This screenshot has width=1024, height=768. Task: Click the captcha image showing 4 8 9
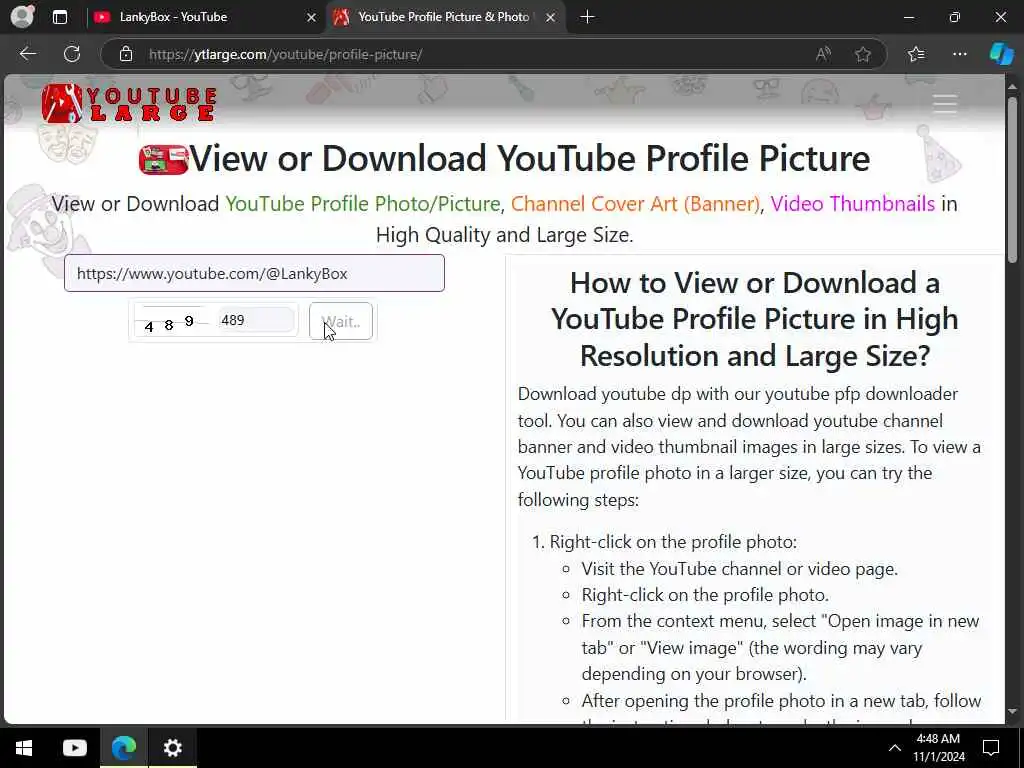tap(172, 321)
